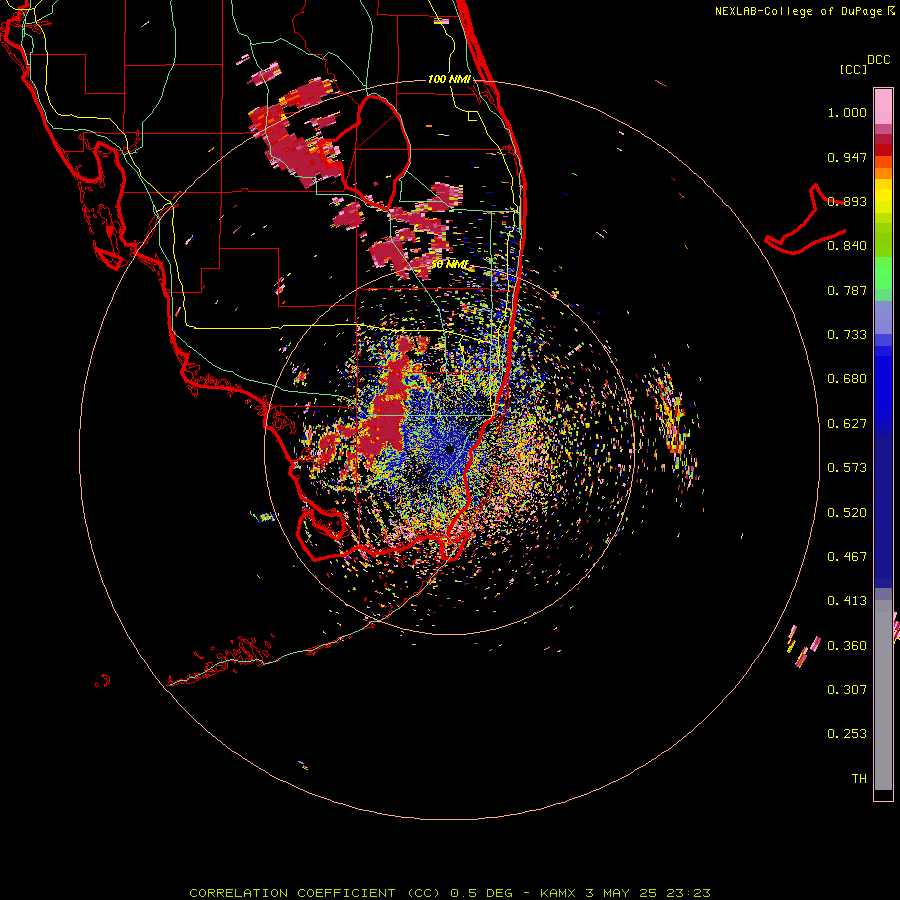900x900 pixels.
Task: Select the 0.733 scale value
Action: click(x=847, y=335)
